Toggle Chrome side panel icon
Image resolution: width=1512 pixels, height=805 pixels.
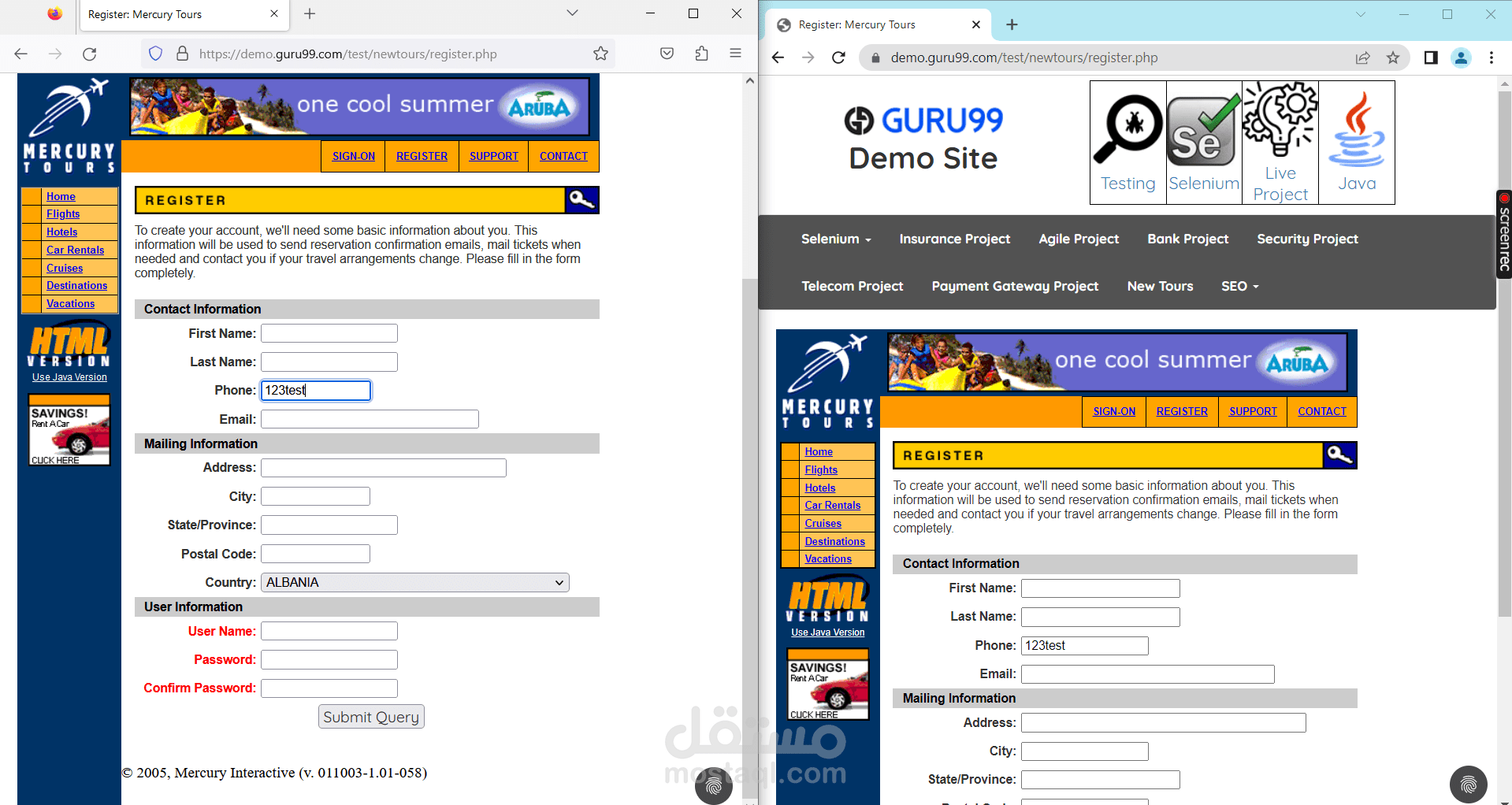pyautogui.click(x=1431, y=57)
